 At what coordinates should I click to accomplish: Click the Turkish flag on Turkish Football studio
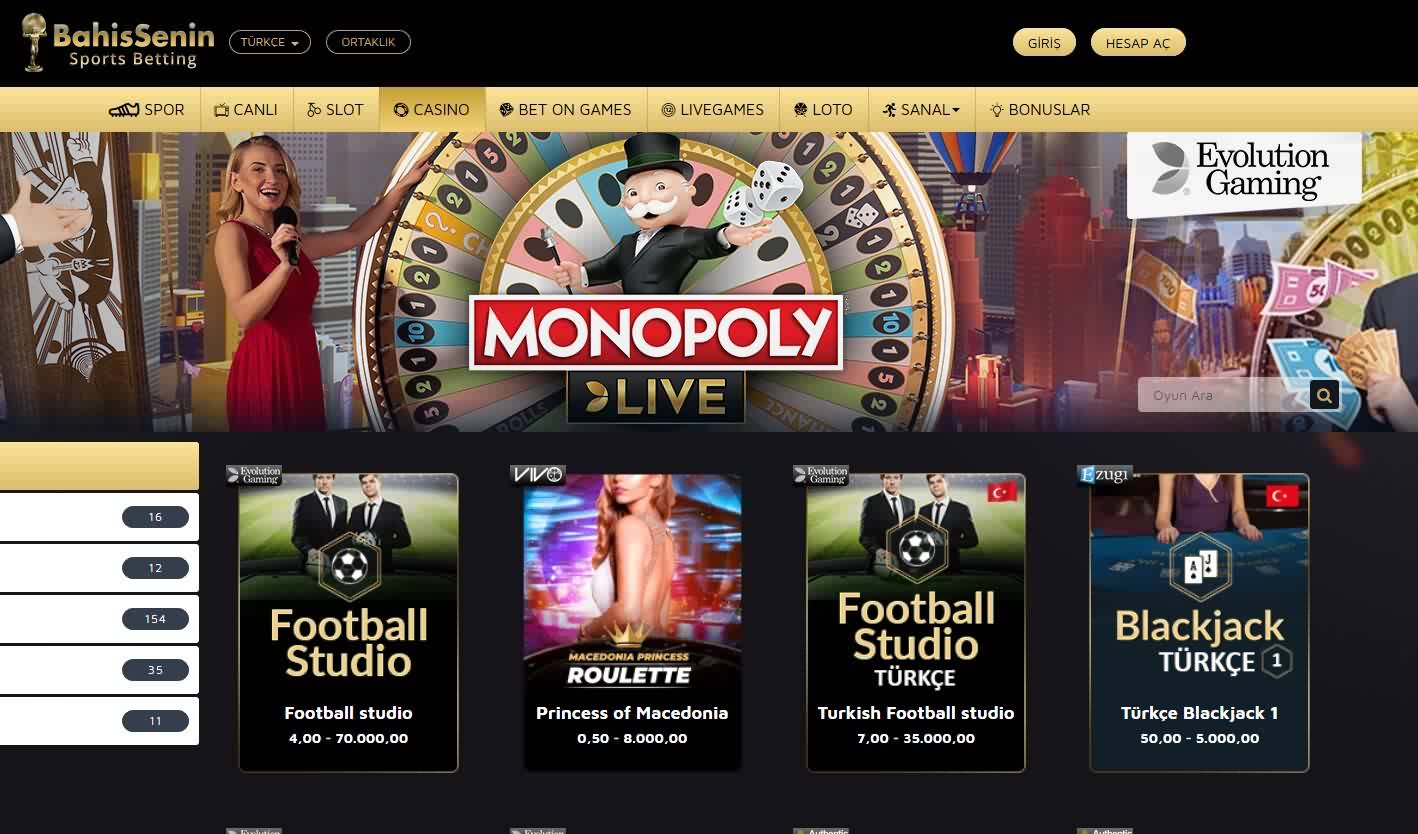pyautogui.click(x=1001, y=492)
